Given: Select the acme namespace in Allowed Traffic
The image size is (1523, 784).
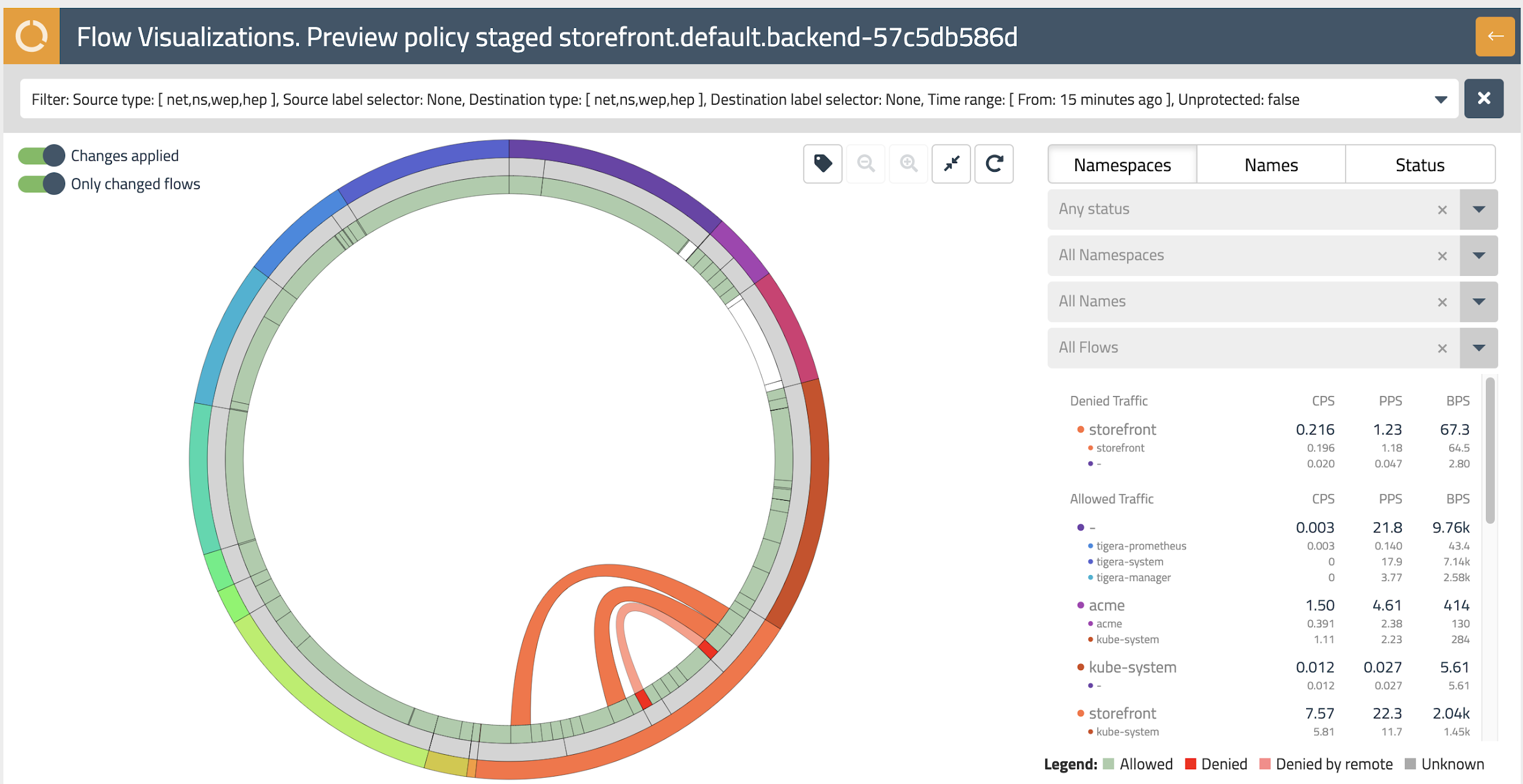Looking at the screenshot, I should (1106, 605).
